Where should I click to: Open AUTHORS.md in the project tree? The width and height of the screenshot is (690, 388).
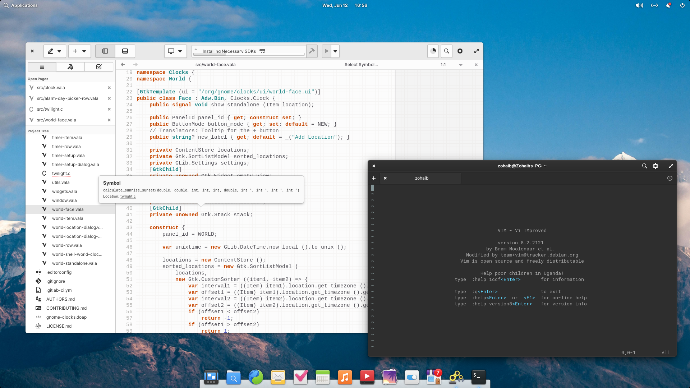click(x=70, y=299)
